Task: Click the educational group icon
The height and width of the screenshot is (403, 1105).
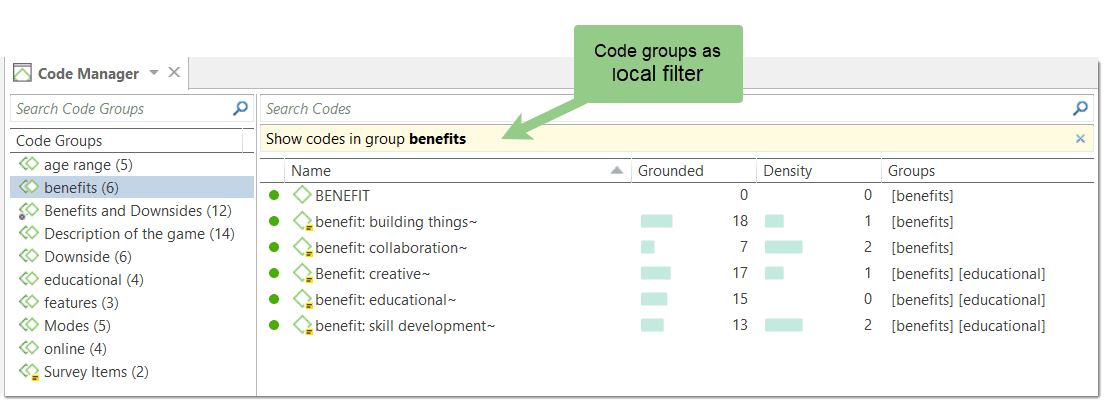Action: tap(28, 280)
